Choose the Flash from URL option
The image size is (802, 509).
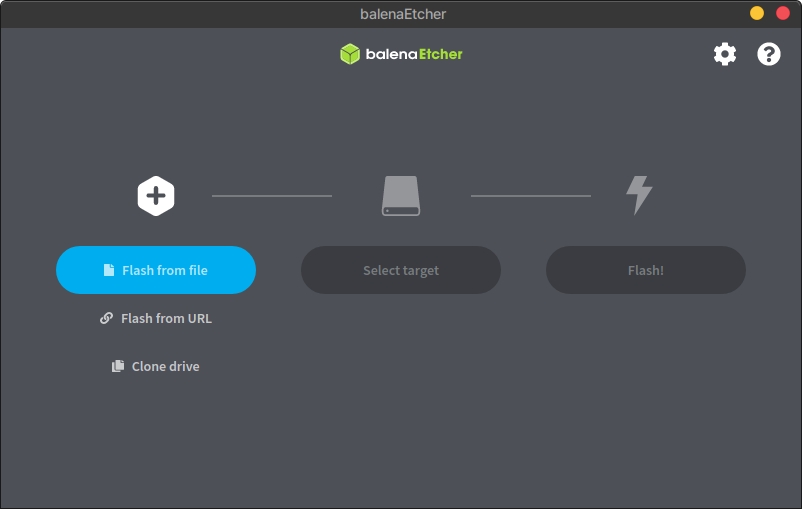166,319
